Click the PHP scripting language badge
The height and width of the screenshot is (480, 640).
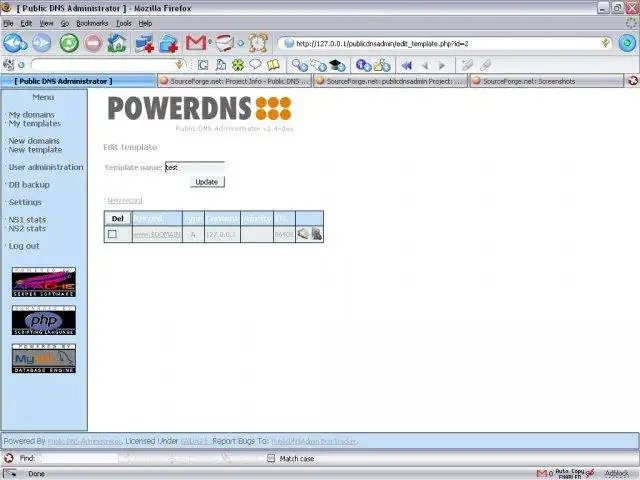pos(44,320)
